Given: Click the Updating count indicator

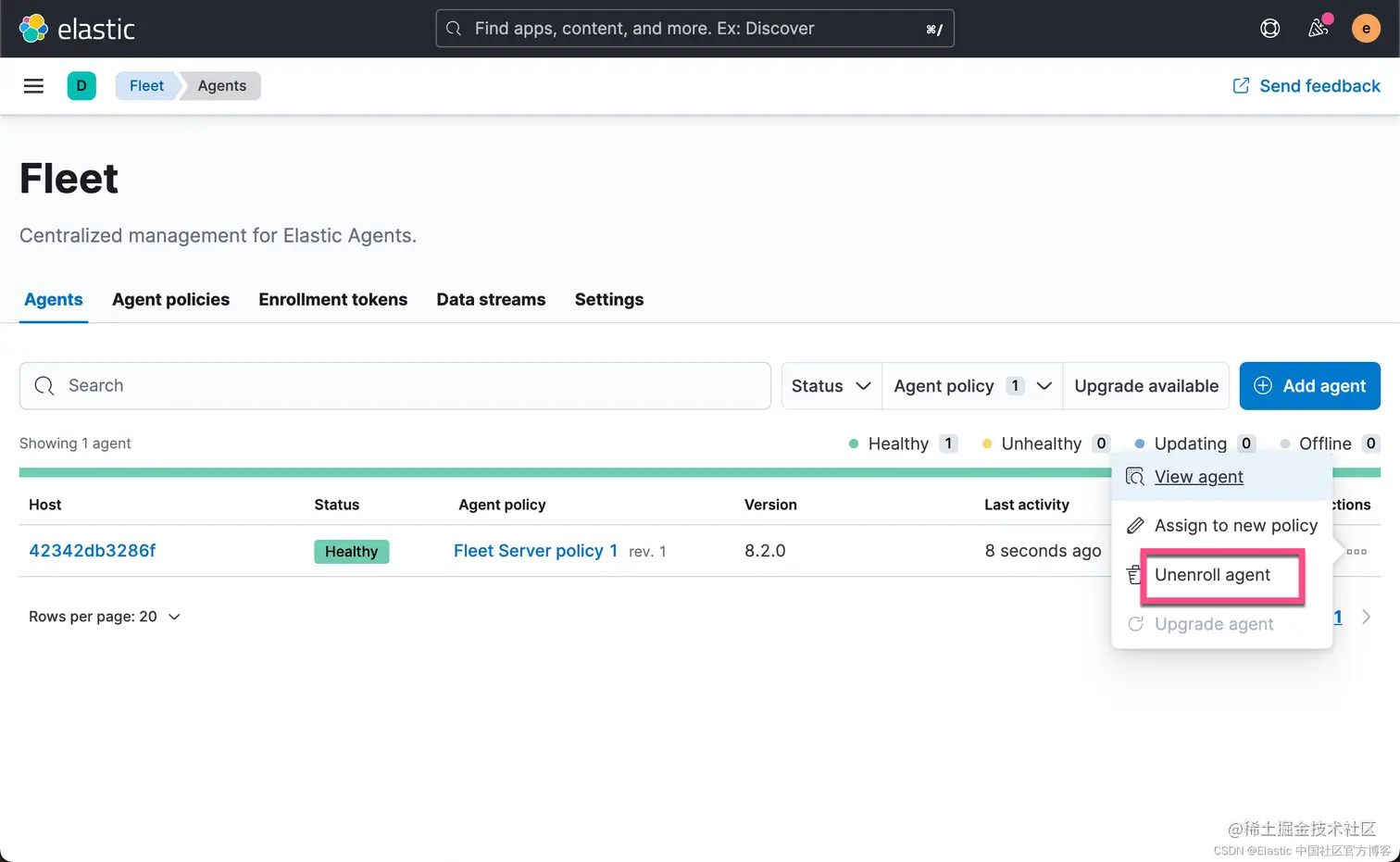Looking at the screenshot, I should coord(1195,443).
